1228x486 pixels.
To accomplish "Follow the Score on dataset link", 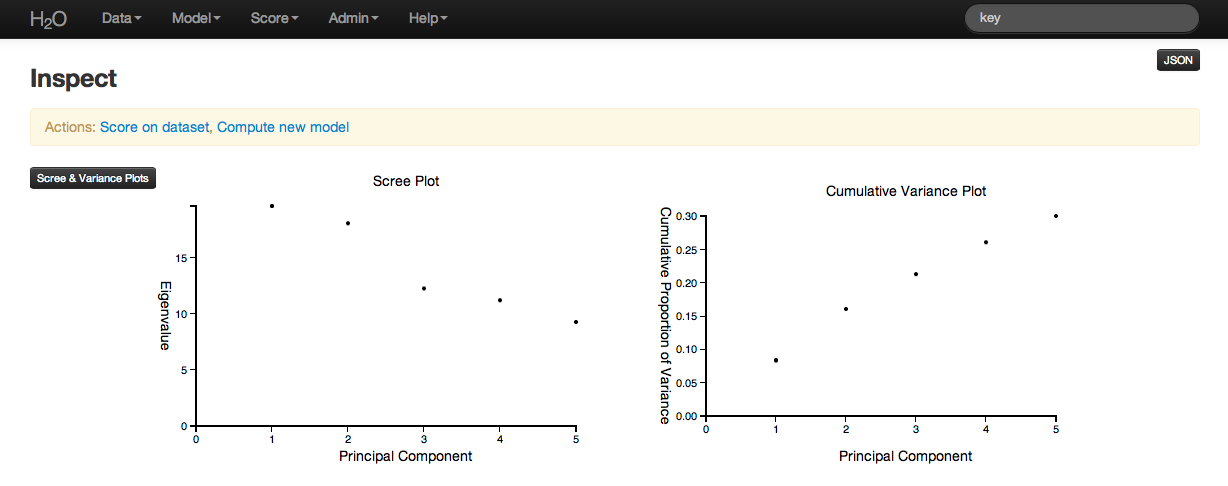I will [x=155, y=127].
